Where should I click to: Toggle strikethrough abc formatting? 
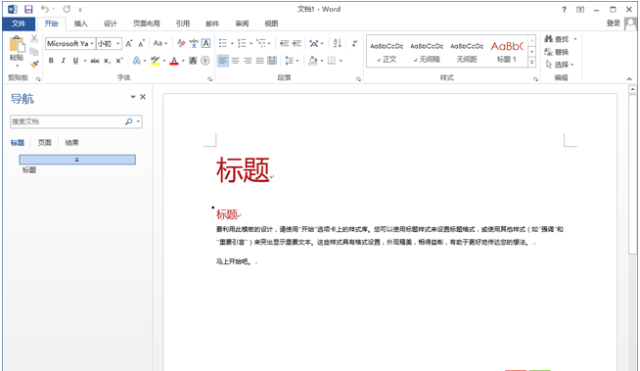click(x=95, y=61)
